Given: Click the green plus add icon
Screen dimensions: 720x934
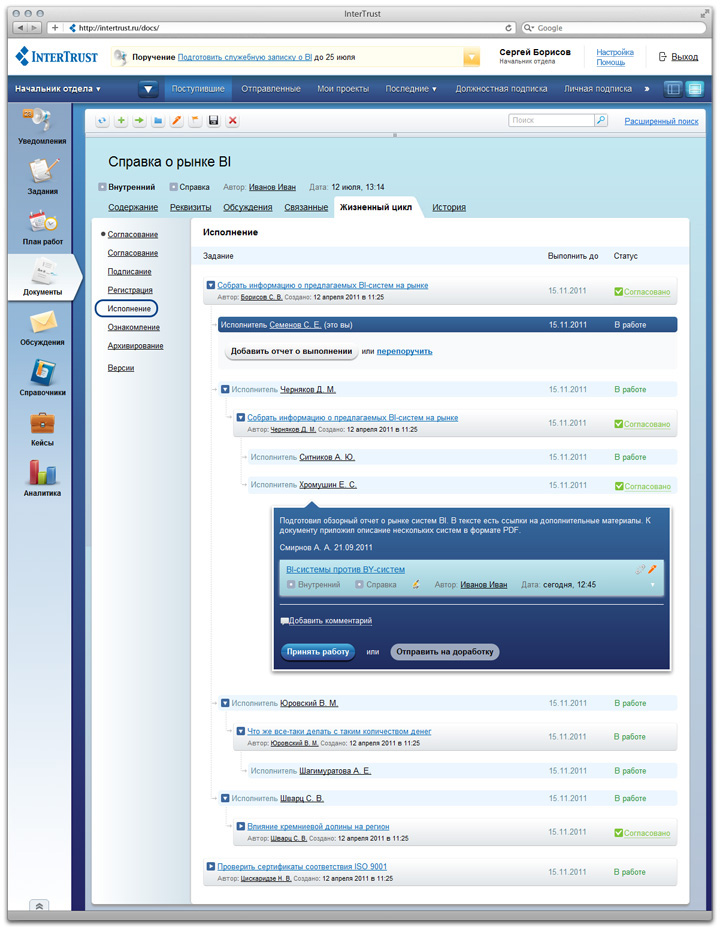Looking at the screenshot, I should [121, 121].
